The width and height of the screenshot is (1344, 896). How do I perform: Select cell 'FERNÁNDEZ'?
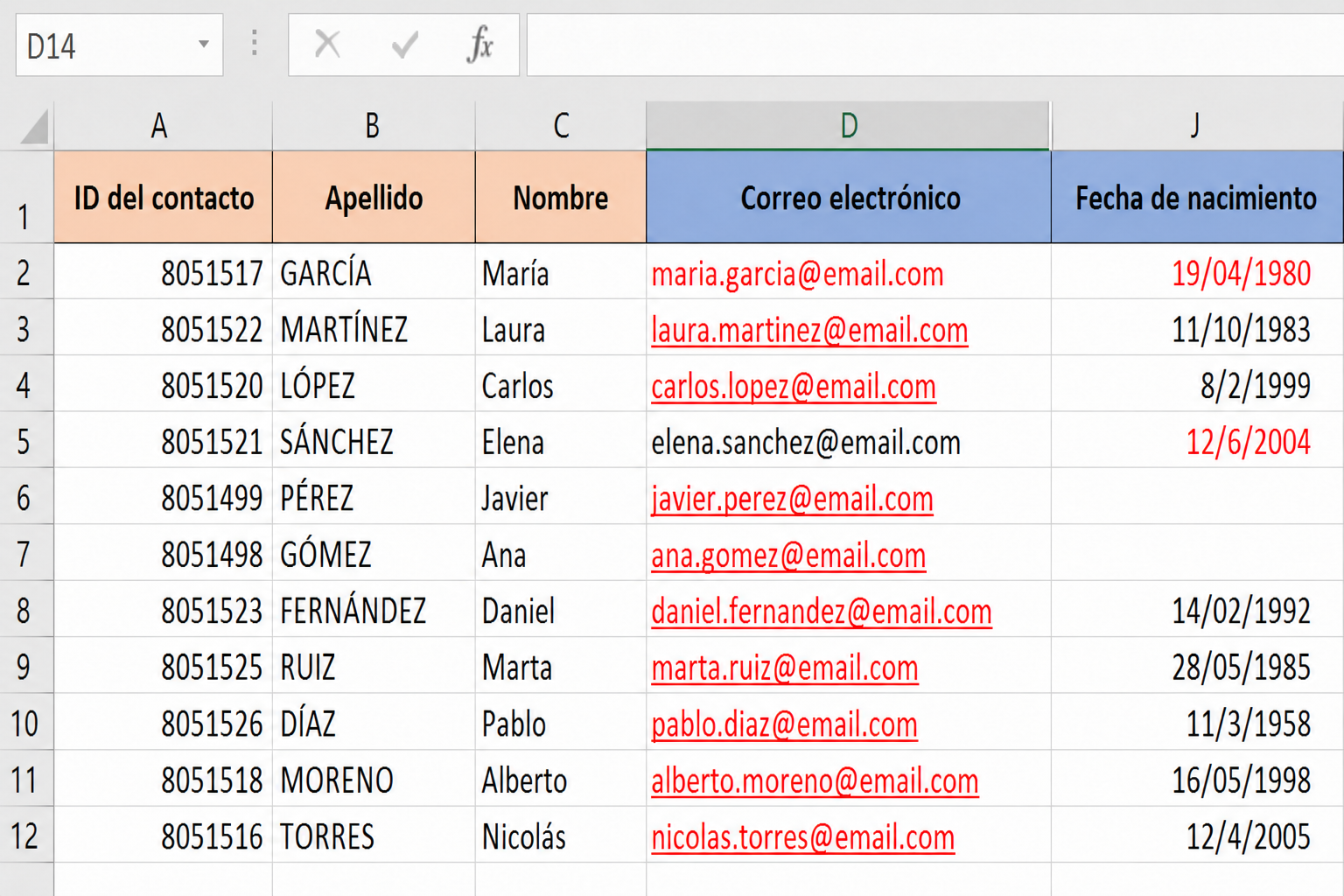pos(374,611)
